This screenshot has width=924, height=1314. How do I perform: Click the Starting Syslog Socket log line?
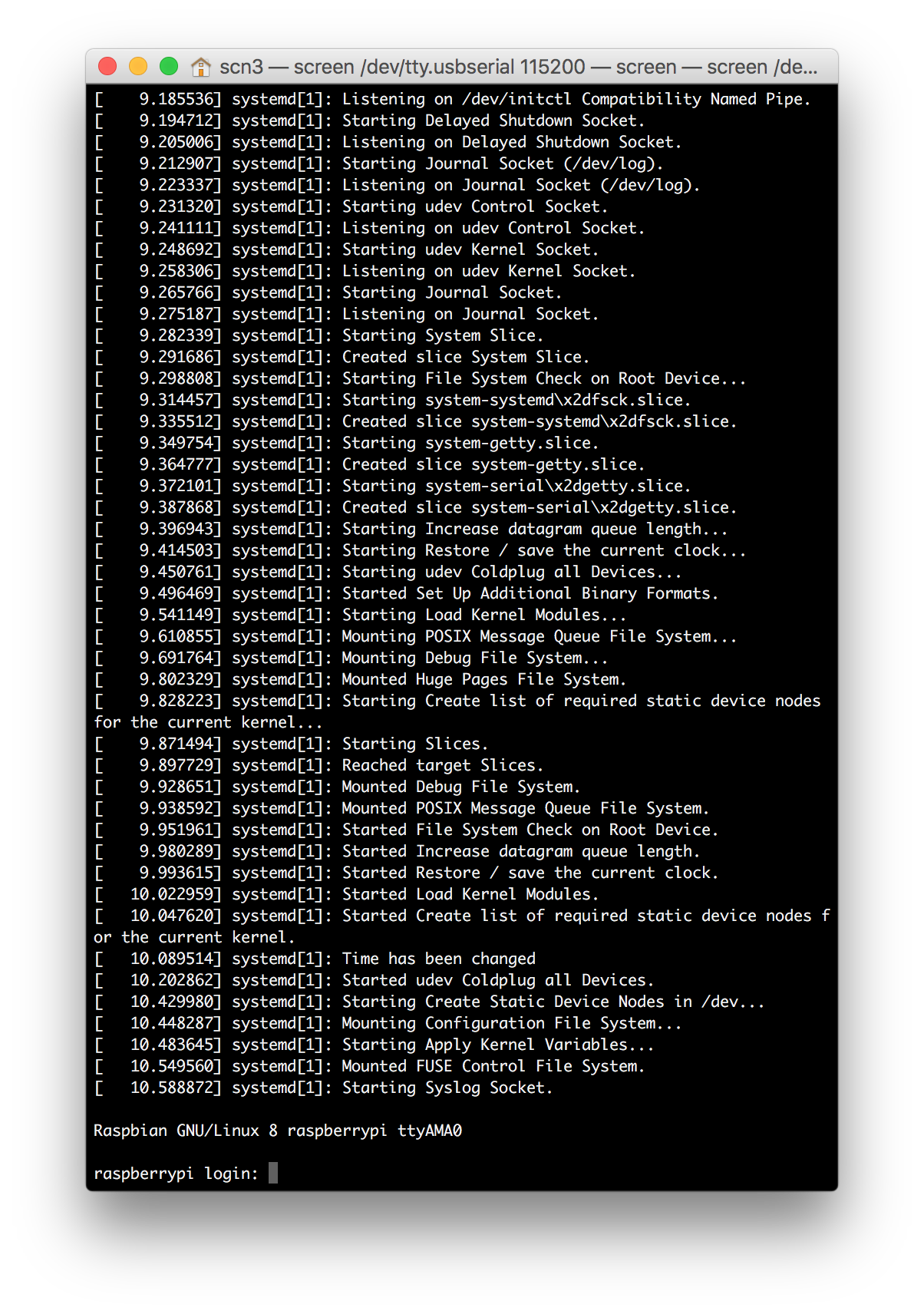pos(323,1088)
